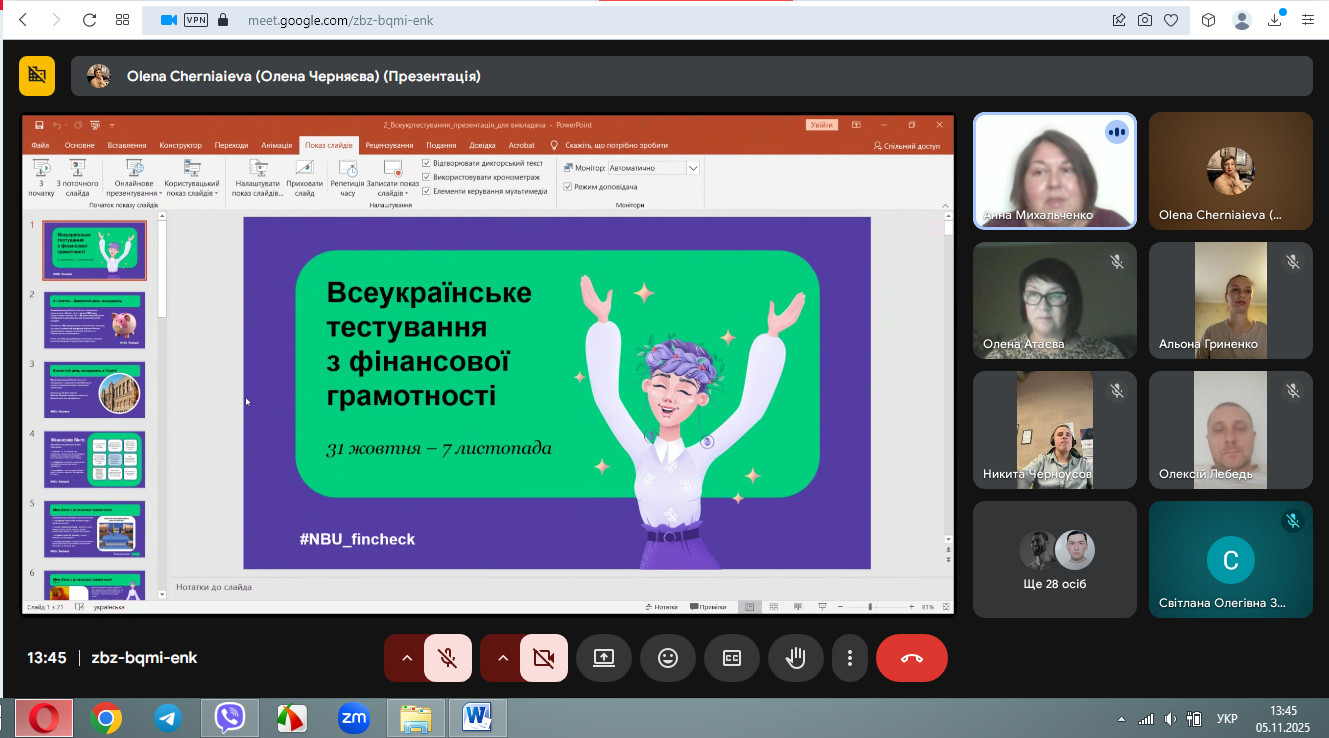The width and height of the screenshot is (1329, 738).
Task: Click the raise hand icon
Action: [795, 658]
